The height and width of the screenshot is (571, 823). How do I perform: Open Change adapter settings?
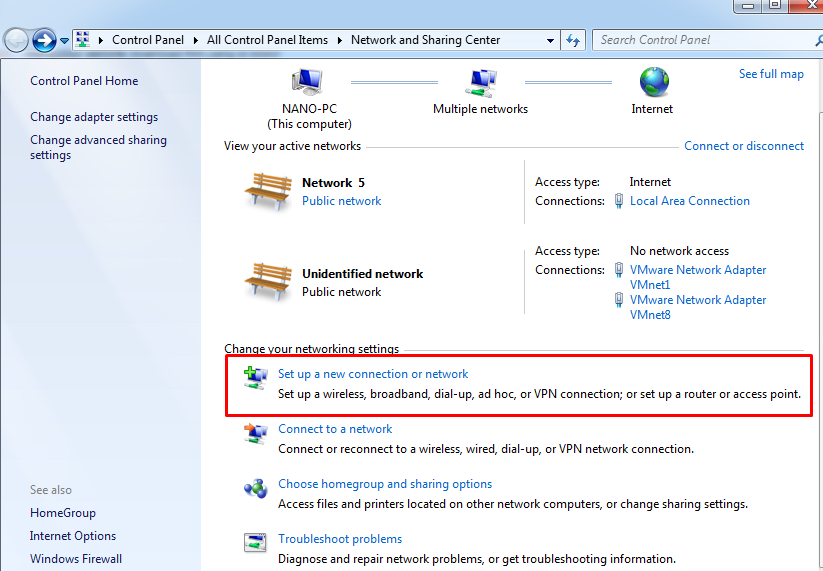[94, 117]
